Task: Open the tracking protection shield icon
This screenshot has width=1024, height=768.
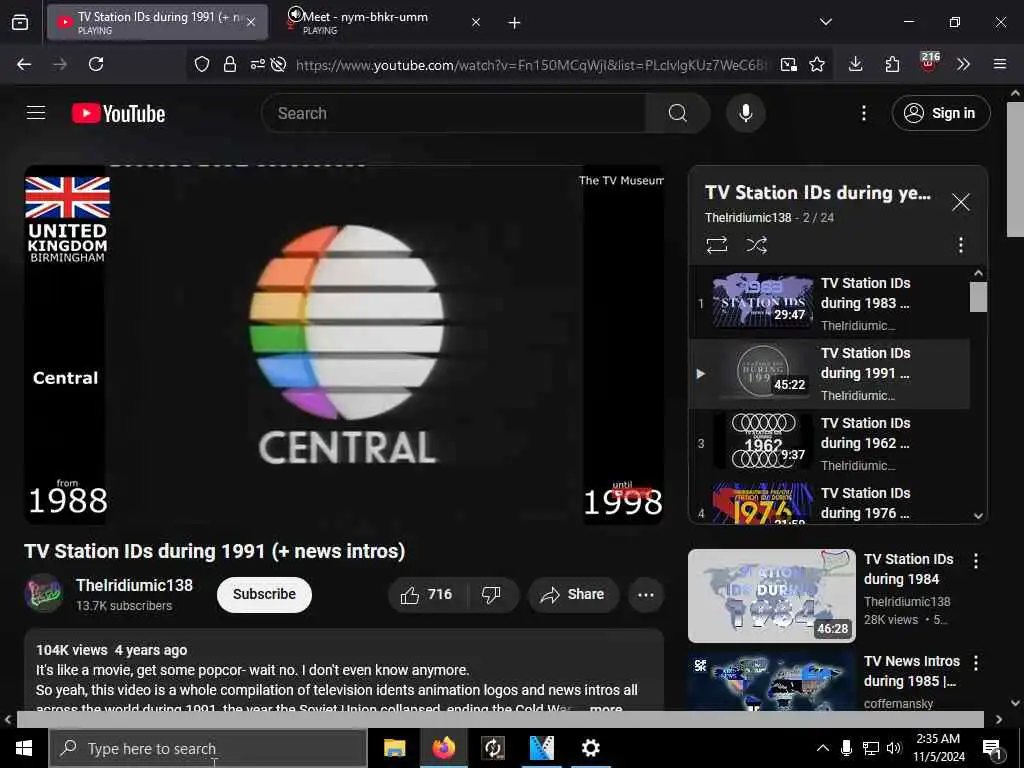Action: pos(202,64)
